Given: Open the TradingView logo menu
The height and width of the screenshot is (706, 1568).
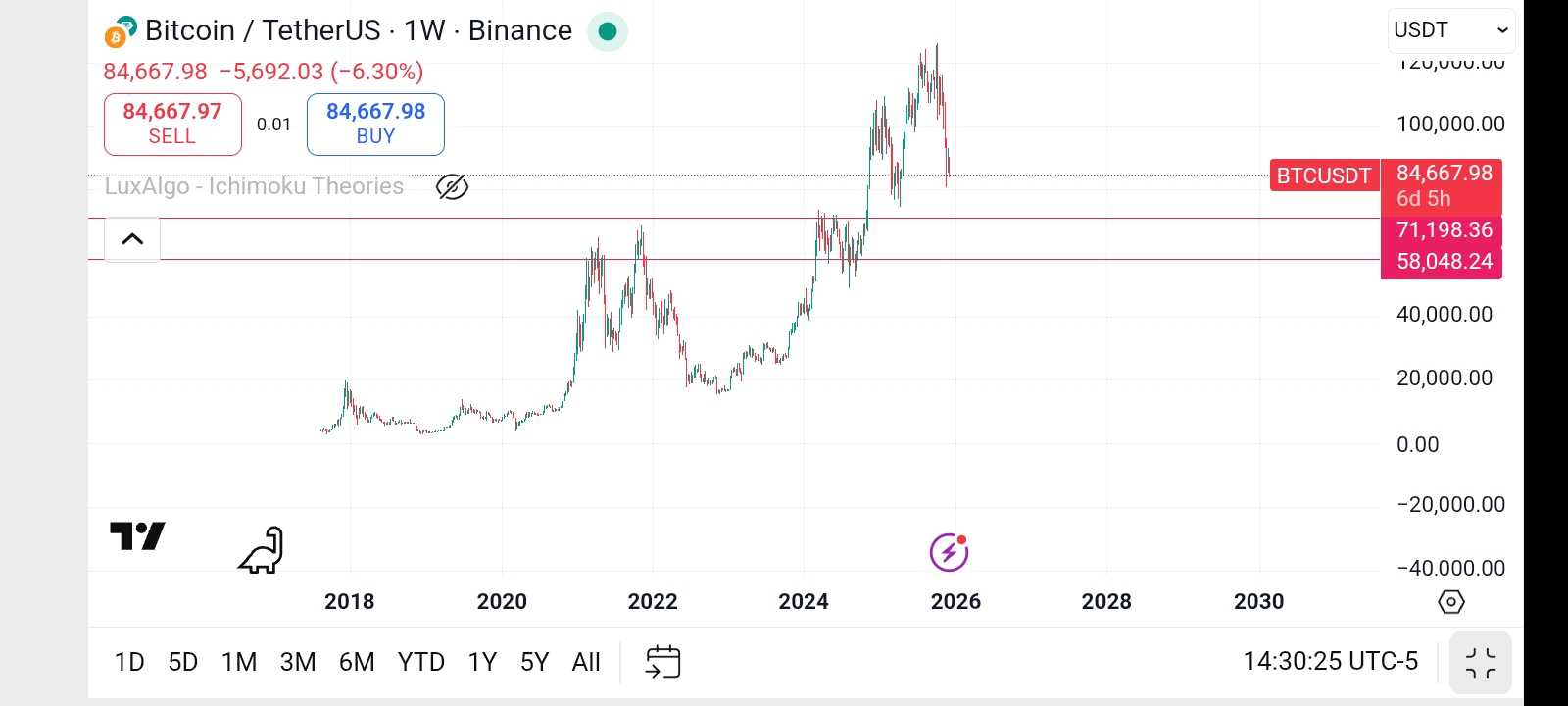Looking at the screenshot, I should pos(137,536).
